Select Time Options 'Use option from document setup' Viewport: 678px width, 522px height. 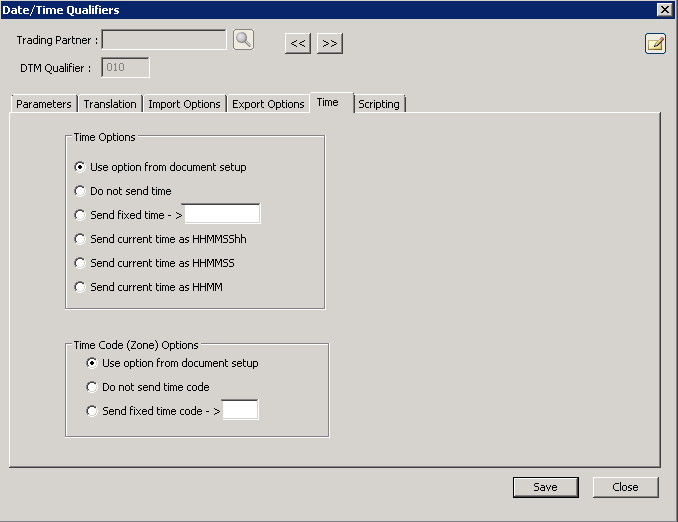[81, 167]
